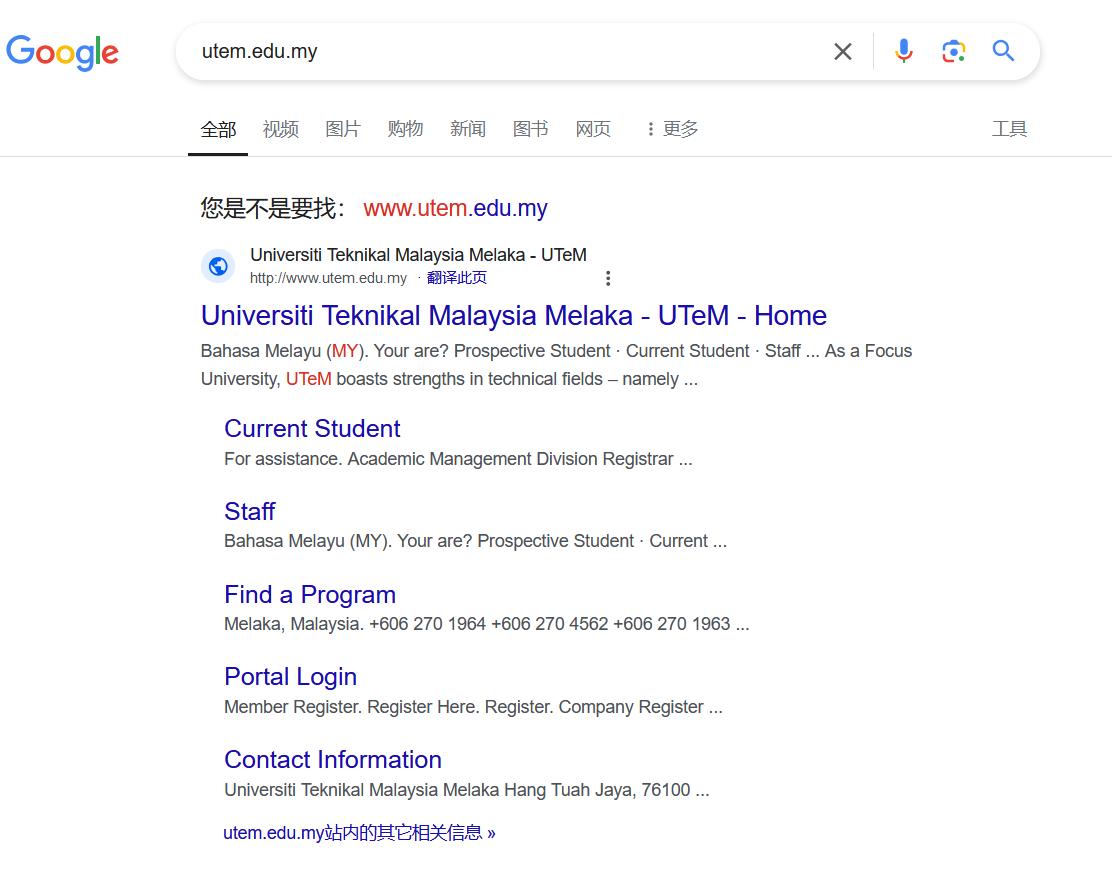Clear the search box with X icon
1112x891 pixels.
coord(843,51)
